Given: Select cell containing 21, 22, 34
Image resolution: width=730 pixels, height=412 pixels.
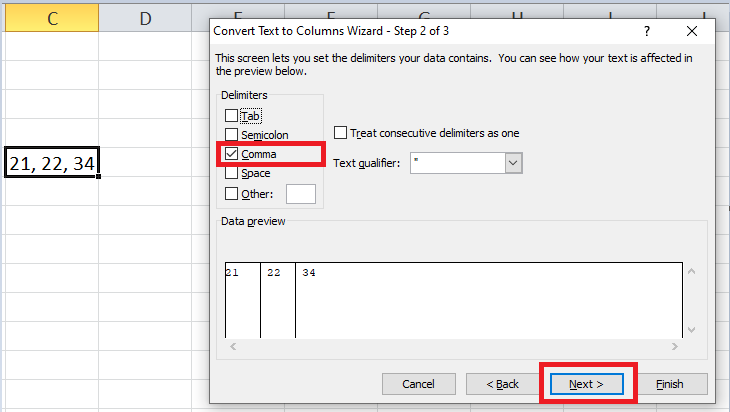Looking at the screenshot, I should 52,163.
